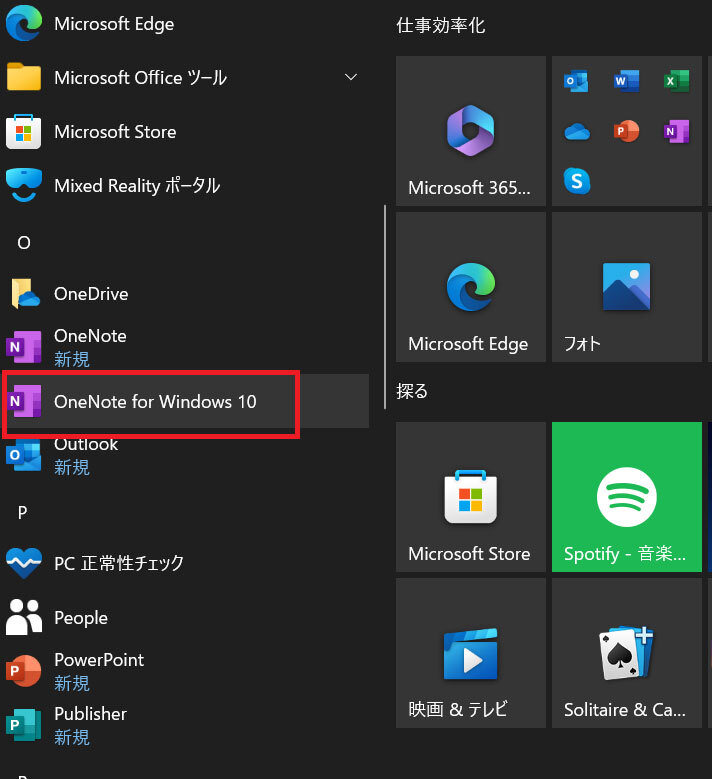Screen dimensions: 718x779
Task: Select the 仕事効率化 tile group title
Action: pyautogui.click(x=441, y=26)
